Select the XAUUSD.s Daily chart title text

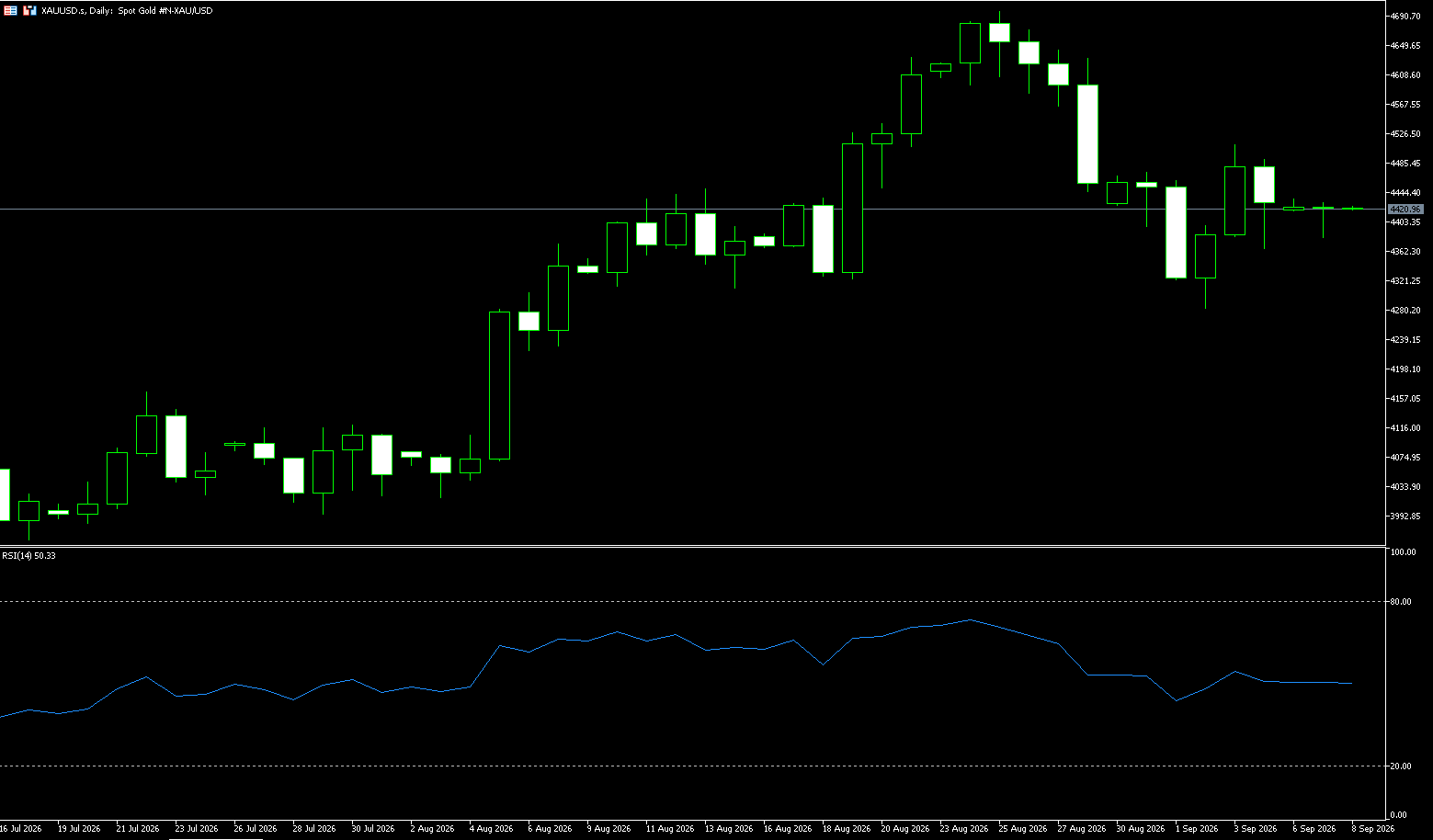[x=127, y=11]
